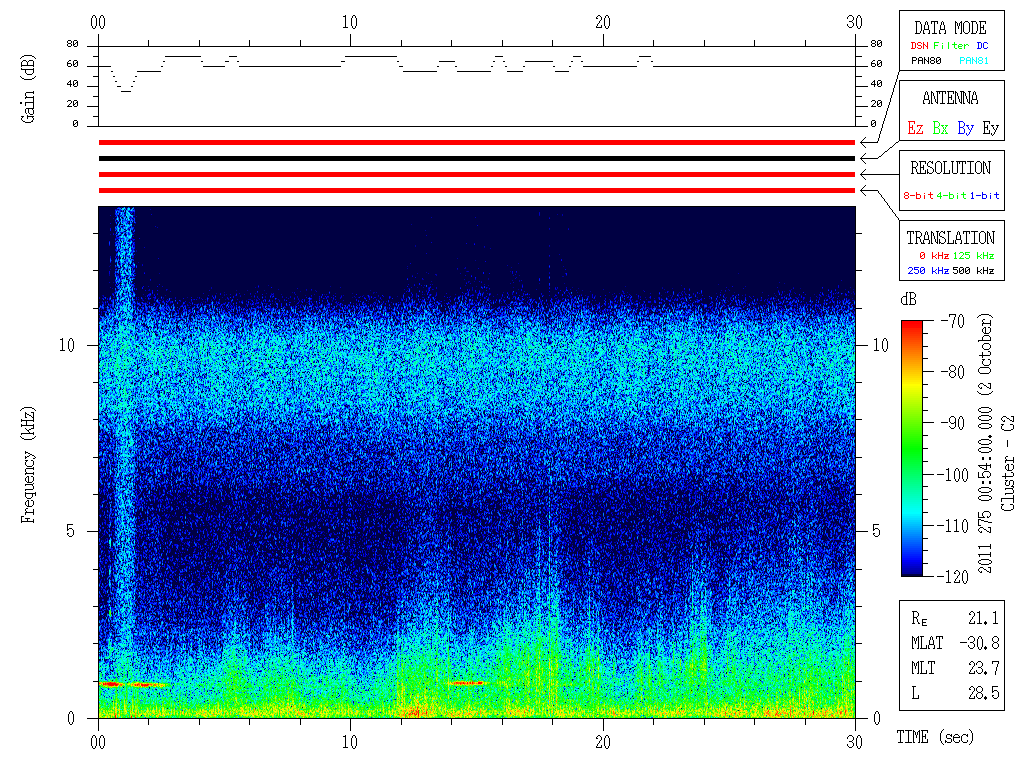Select the green 4-bit resolution label
The width and height of the screenshot is (1024, 768).
click(951, 195)
